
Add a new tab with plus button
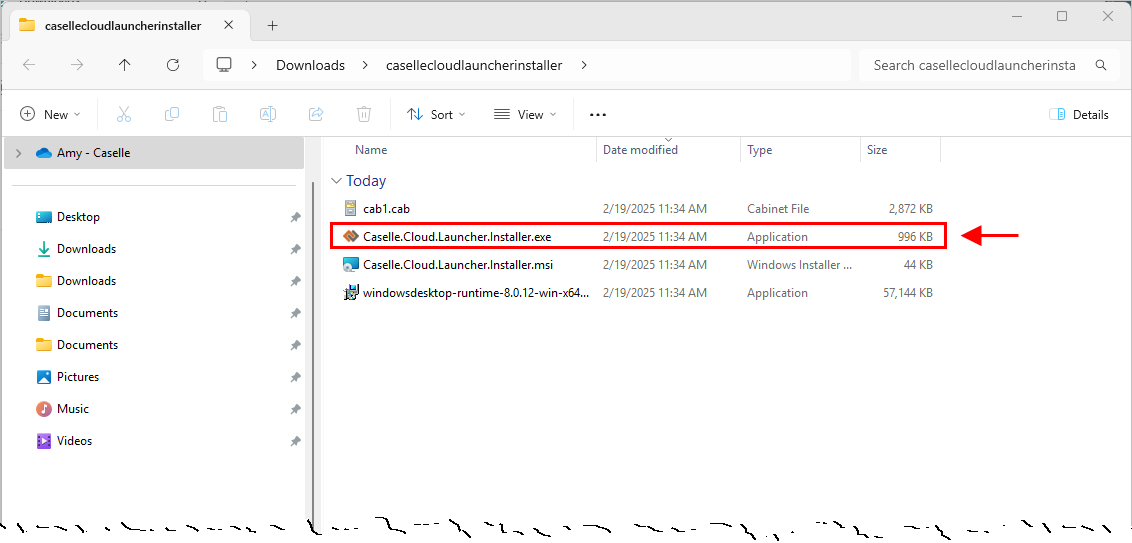pyautogui.click(x=272, y=25)
